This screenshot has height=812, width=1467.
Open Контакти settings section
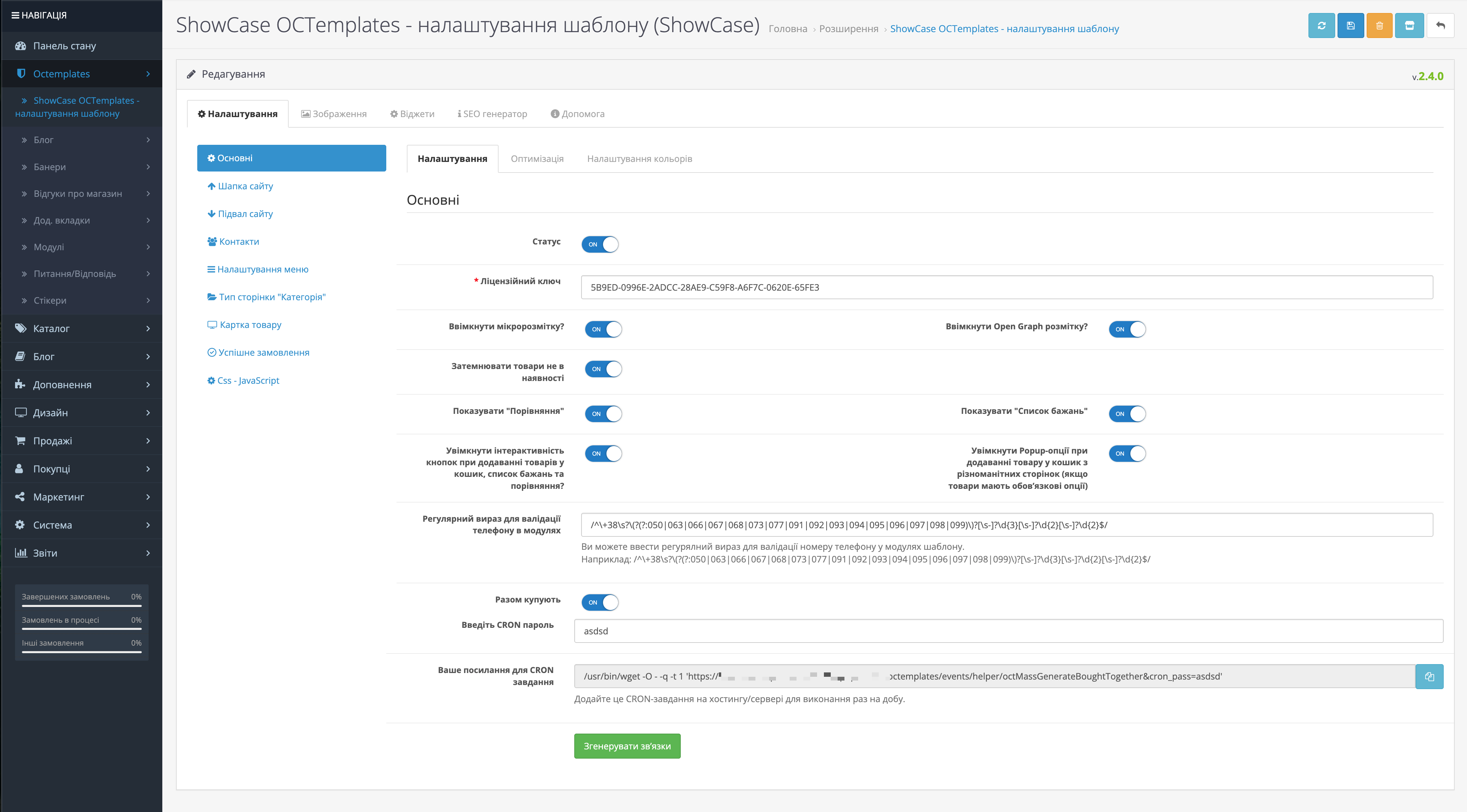233,241
